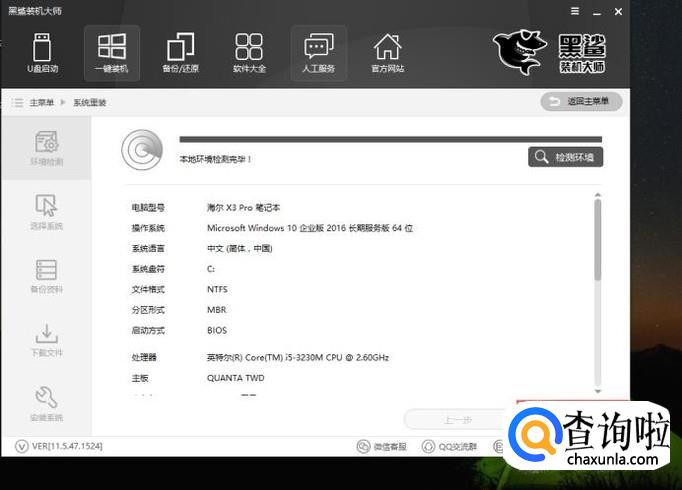Select the 一键装机 toolbar icon

coord(112,53)
